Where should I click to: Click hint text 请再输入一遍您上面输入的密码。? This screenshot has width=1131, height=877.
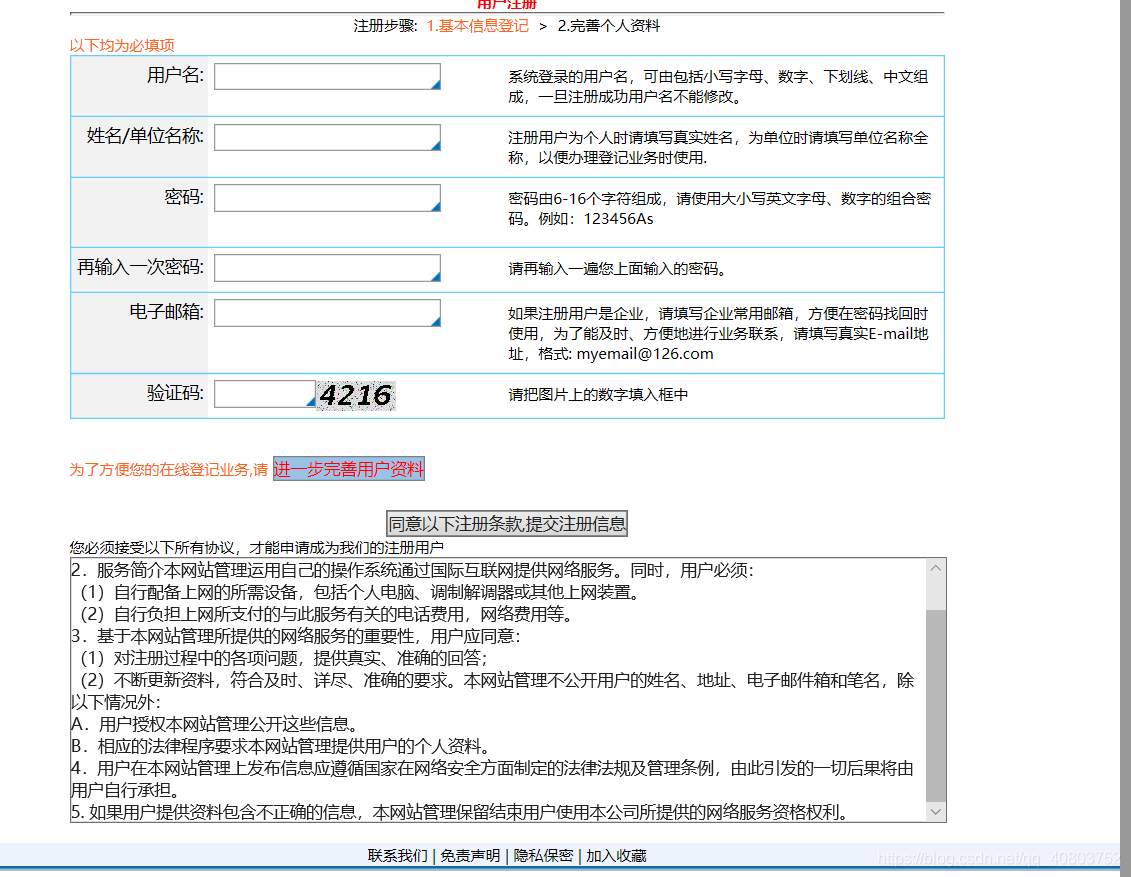620,268
